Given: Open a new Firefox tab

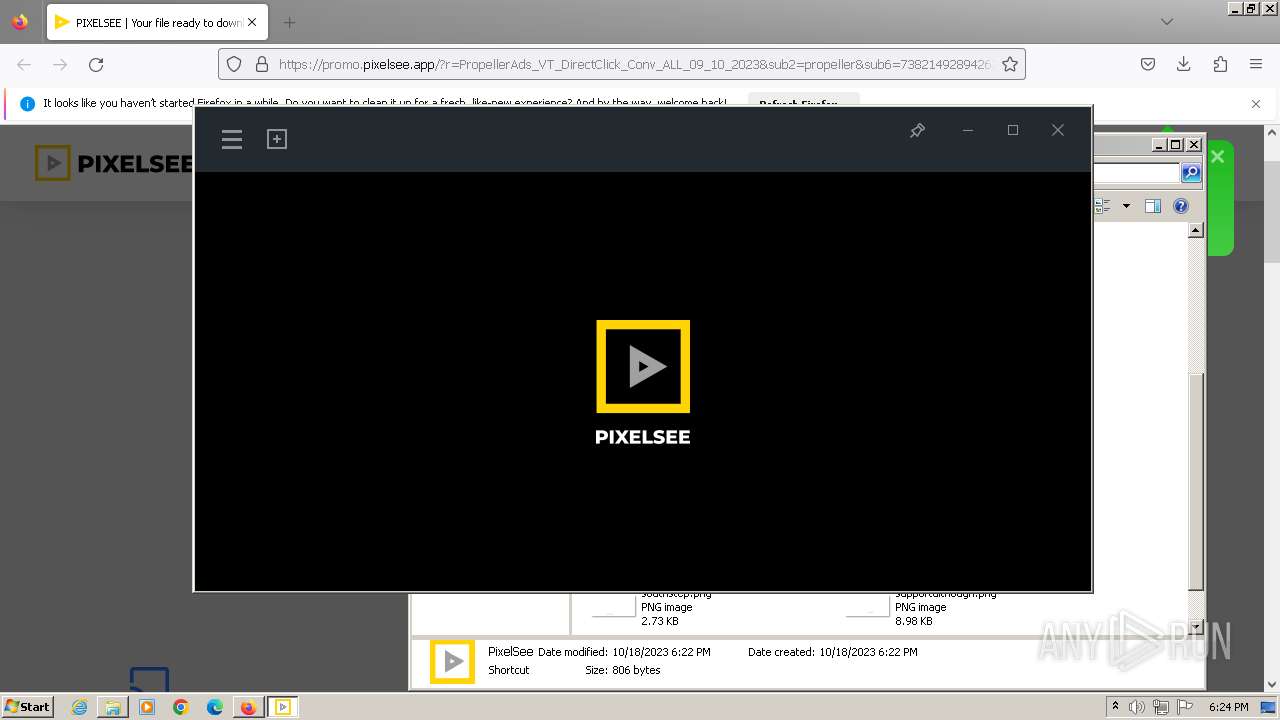Looking at the screenshot, I should 289,22.
